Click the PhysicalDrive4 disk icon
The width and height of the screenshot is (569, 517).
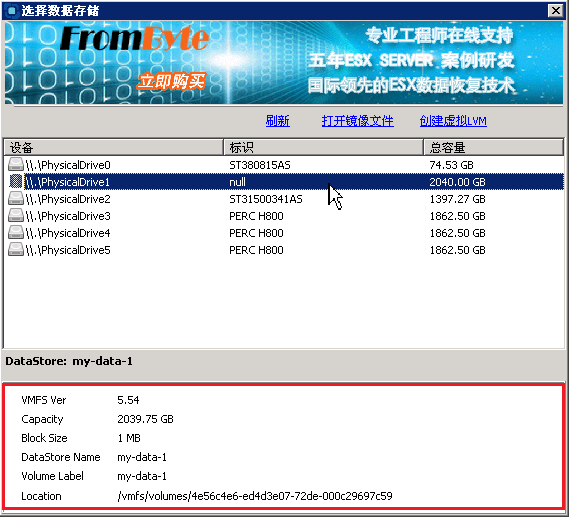pyautogui.click(x=16, y=233)
